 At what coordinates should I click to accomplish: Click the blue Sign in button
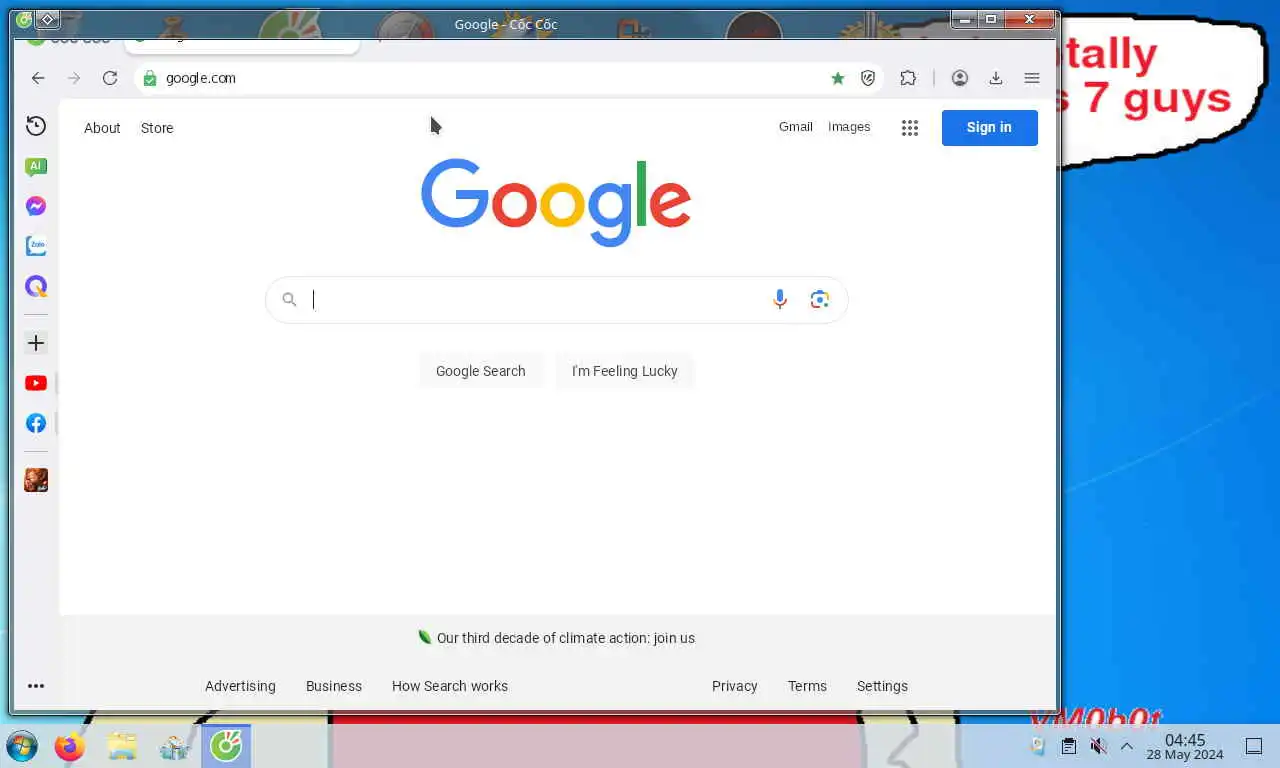click(x=990, y=127)
